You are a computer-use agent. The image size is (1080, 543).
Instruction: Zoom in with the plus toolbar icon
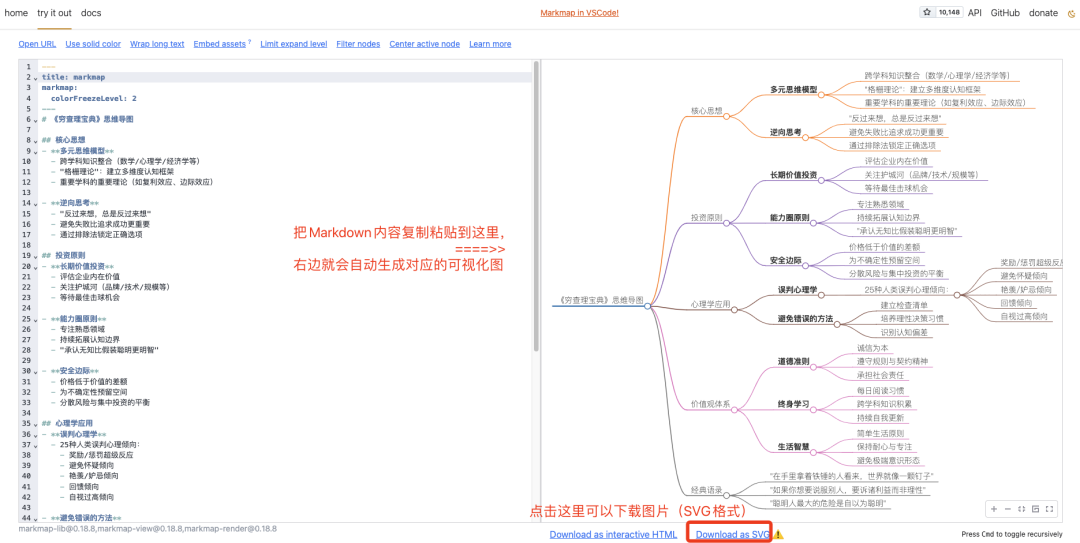click(x=993, y=509)
